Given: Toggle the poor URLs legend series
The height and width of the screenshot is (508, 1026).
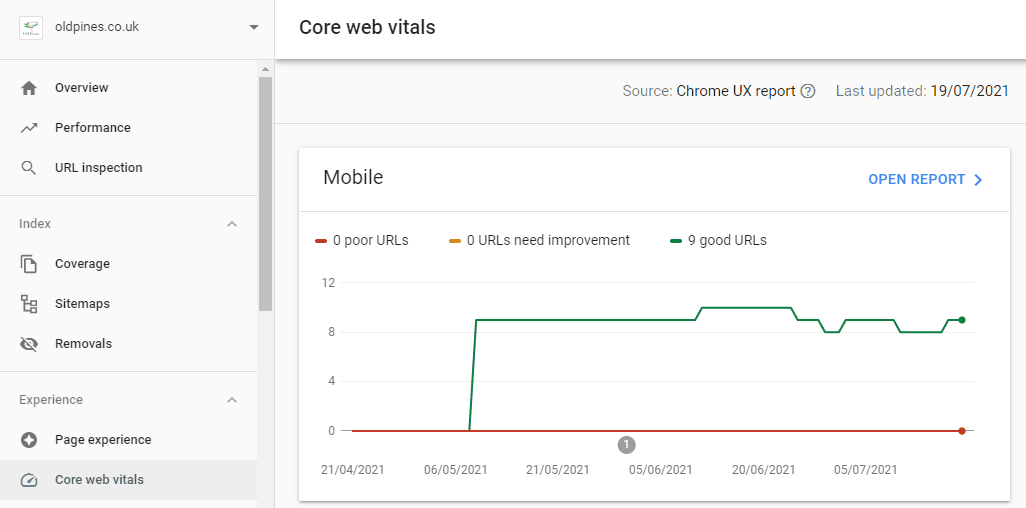Looking at the screenshot, I should pos(362,240).
